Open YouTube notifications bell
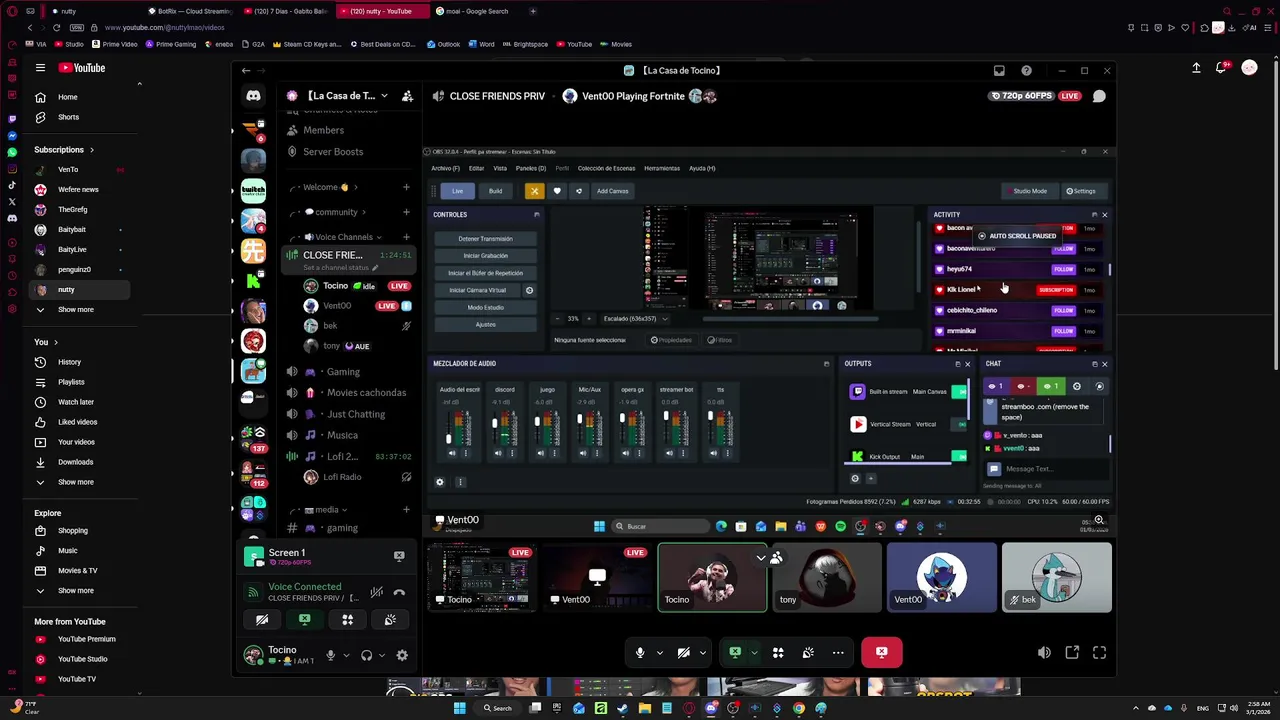 [1221, 68]
